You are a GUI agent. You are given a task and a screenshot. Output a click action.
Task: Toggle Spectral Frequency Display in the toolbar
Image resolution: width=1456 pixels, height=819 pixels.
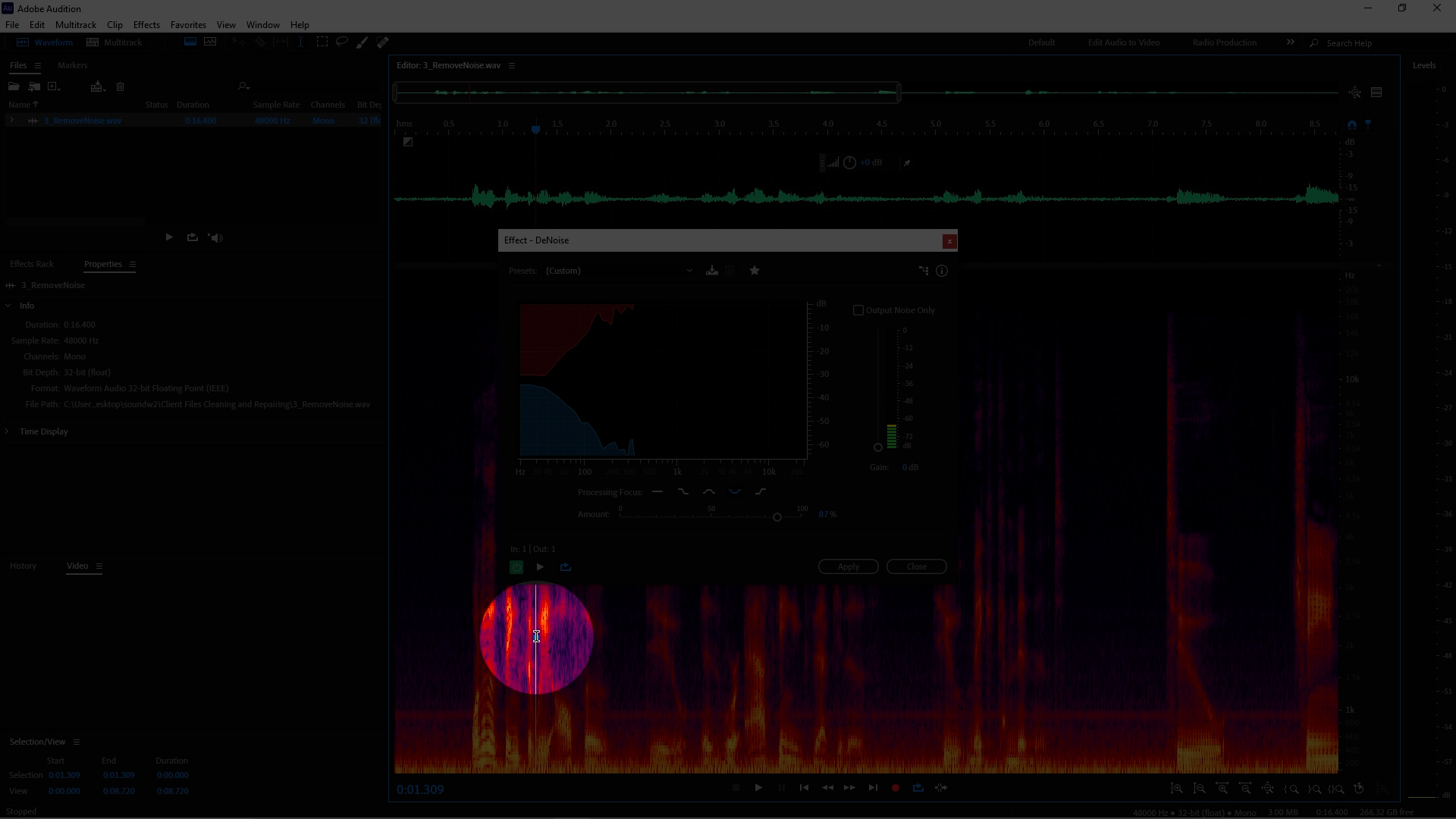(x=190, y=42)
